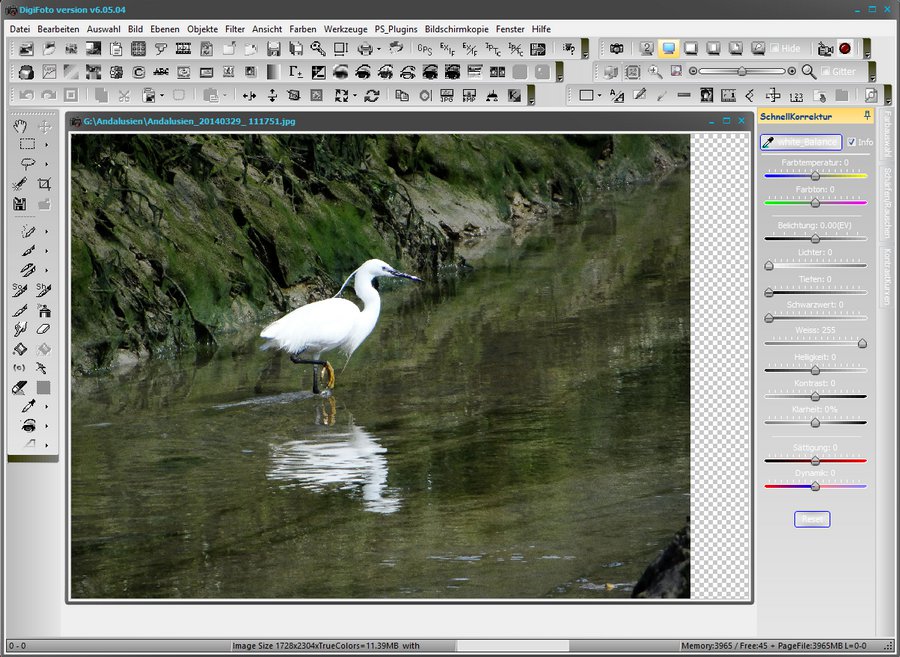Expand the rectangle selection tool flyout arrow
The height and width of the screenshot is (657, 900).
tap(46, 145)
